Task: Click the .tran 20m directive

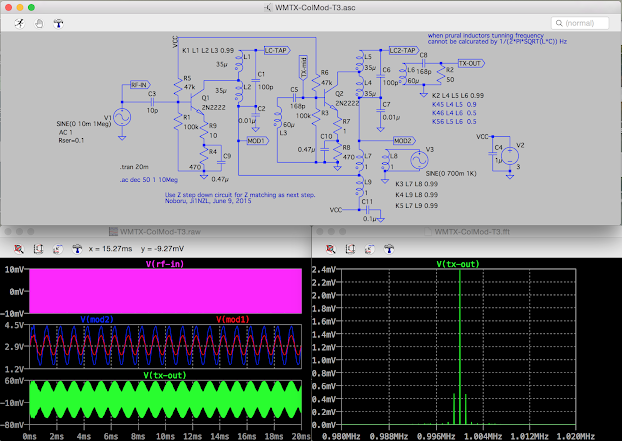Action: pyautogui.click(x=134, y=167)
